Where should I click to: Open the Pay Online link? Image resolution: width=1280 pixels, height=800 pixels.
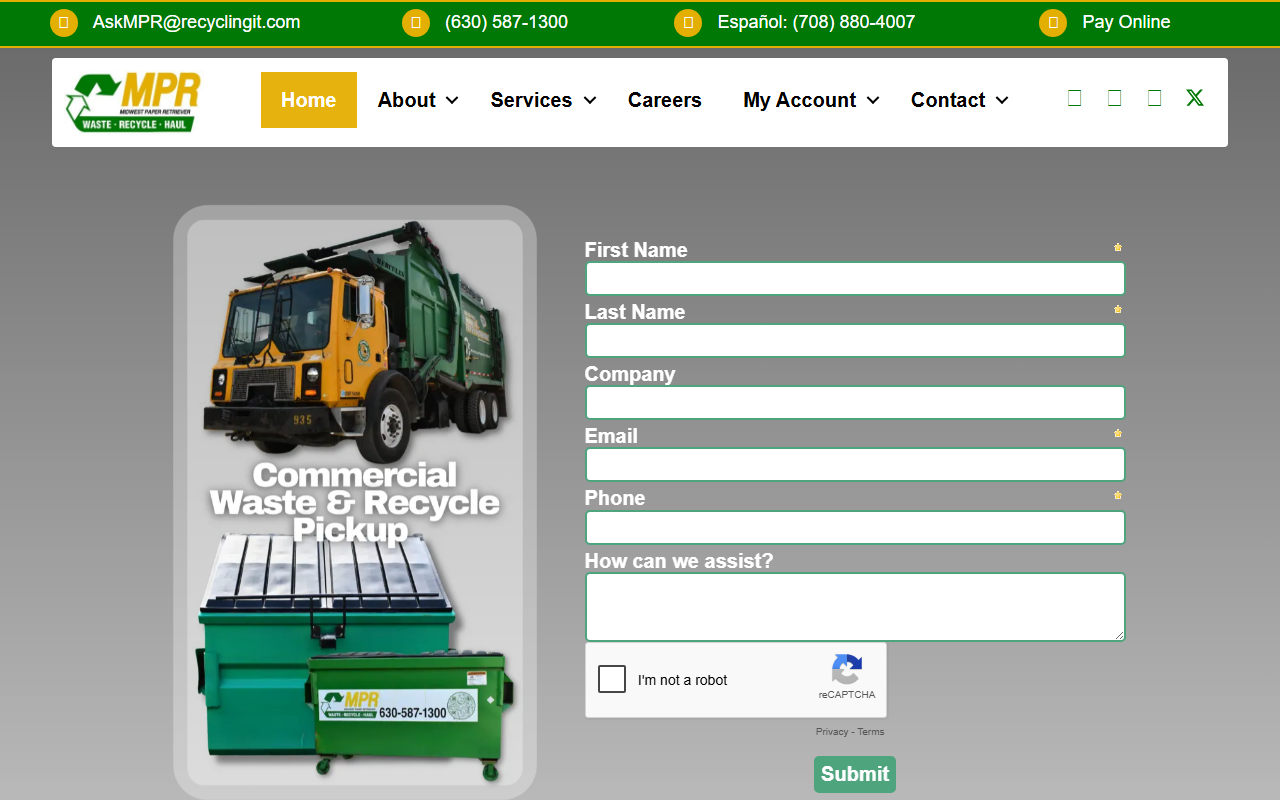(x=1126, y=22)
